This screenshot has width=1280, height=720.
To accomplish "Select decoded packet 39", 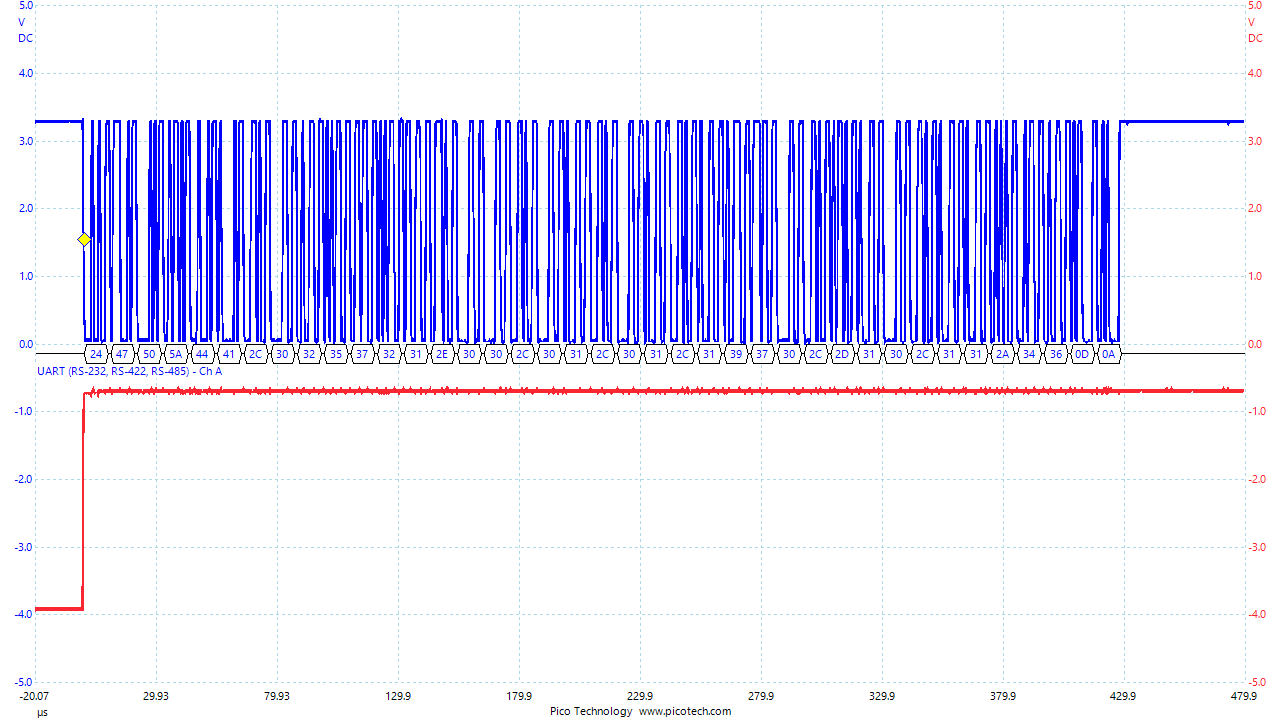I will click(736, 354).
